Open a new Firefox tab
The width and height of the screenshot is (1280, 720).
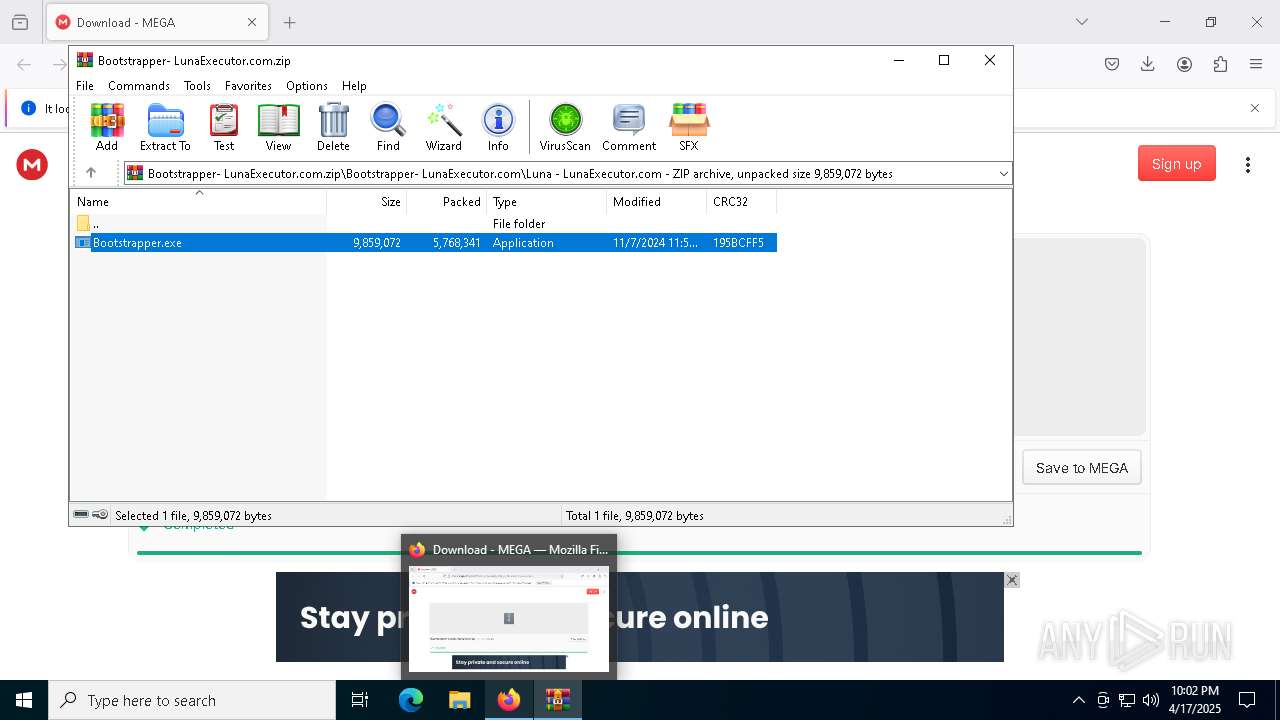point(289,22)
